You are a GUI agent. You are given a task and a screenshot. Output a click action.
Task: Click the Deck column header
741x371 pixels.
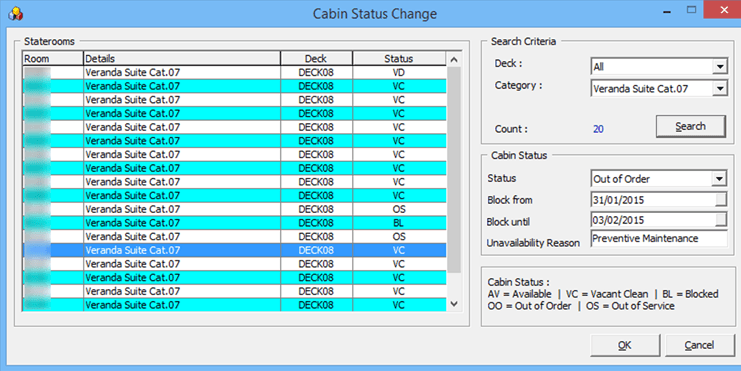click(316, 59)
